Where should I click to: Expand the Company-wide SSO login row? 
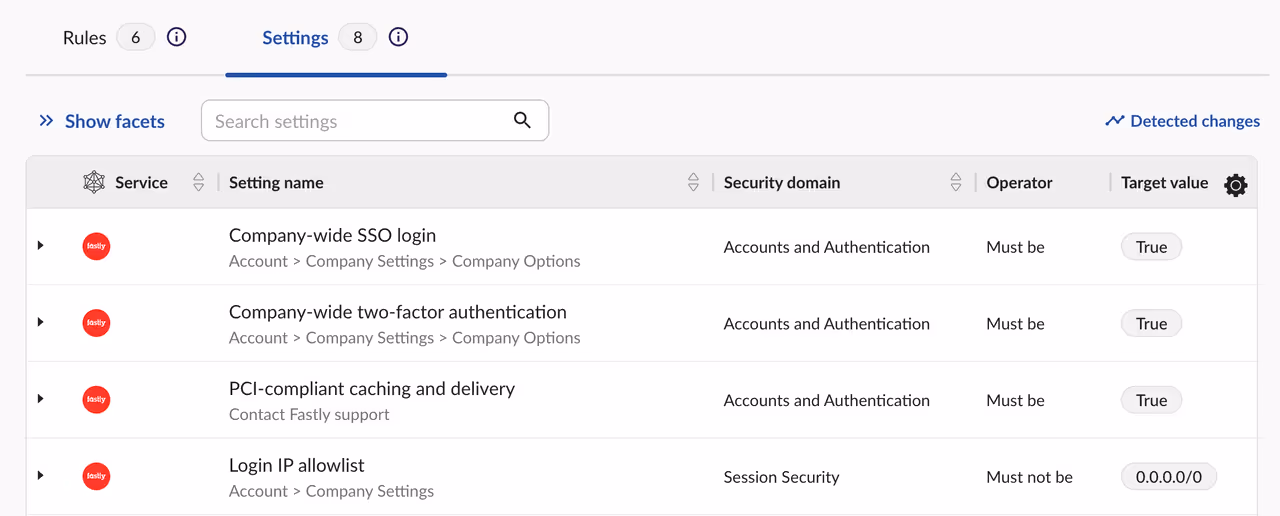pyautogui.click(x=41, y=246)
